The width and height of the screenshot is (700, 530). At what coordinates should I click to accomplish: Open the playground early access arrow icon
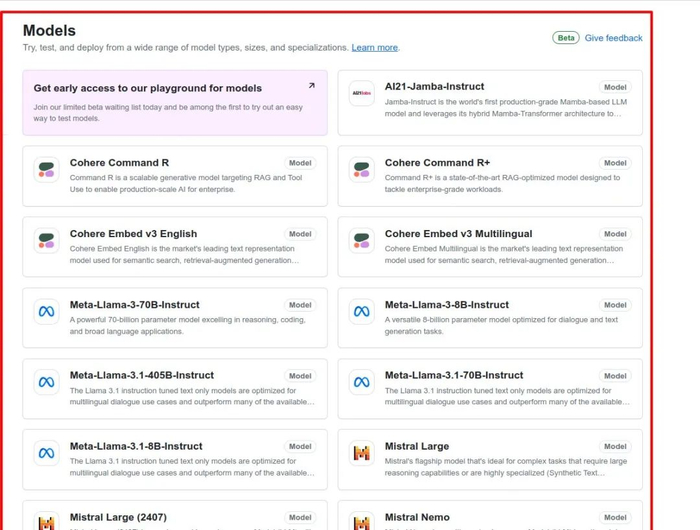(x=311, y=86)
